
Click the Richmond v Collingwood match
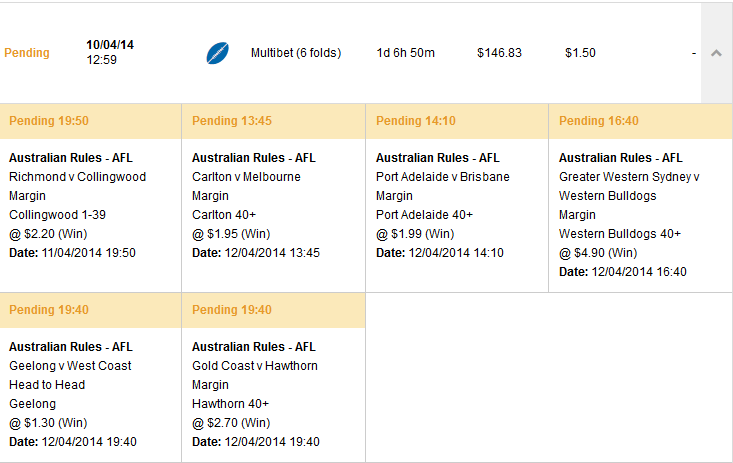[x=78, y=177]
